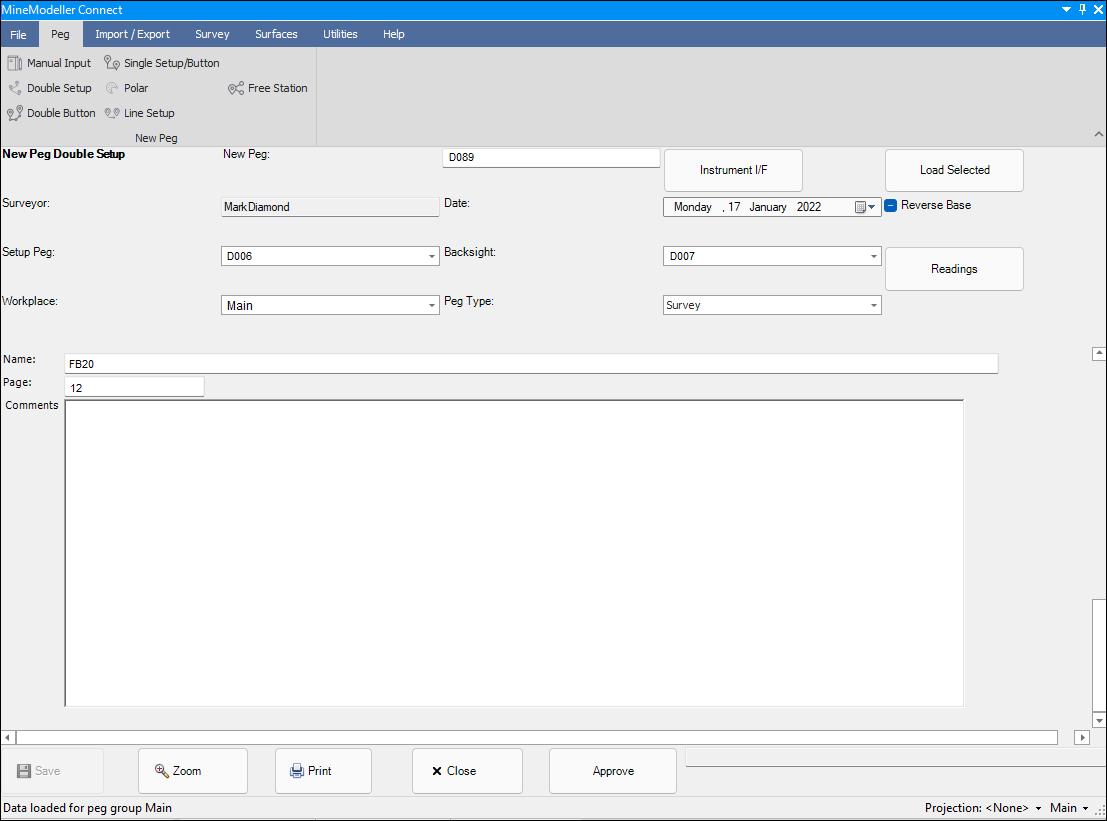Toggle the Reverse Base checkbox
Image resolution: width=1107 pixels, height=821 pixels.
[x=891, y=205]
